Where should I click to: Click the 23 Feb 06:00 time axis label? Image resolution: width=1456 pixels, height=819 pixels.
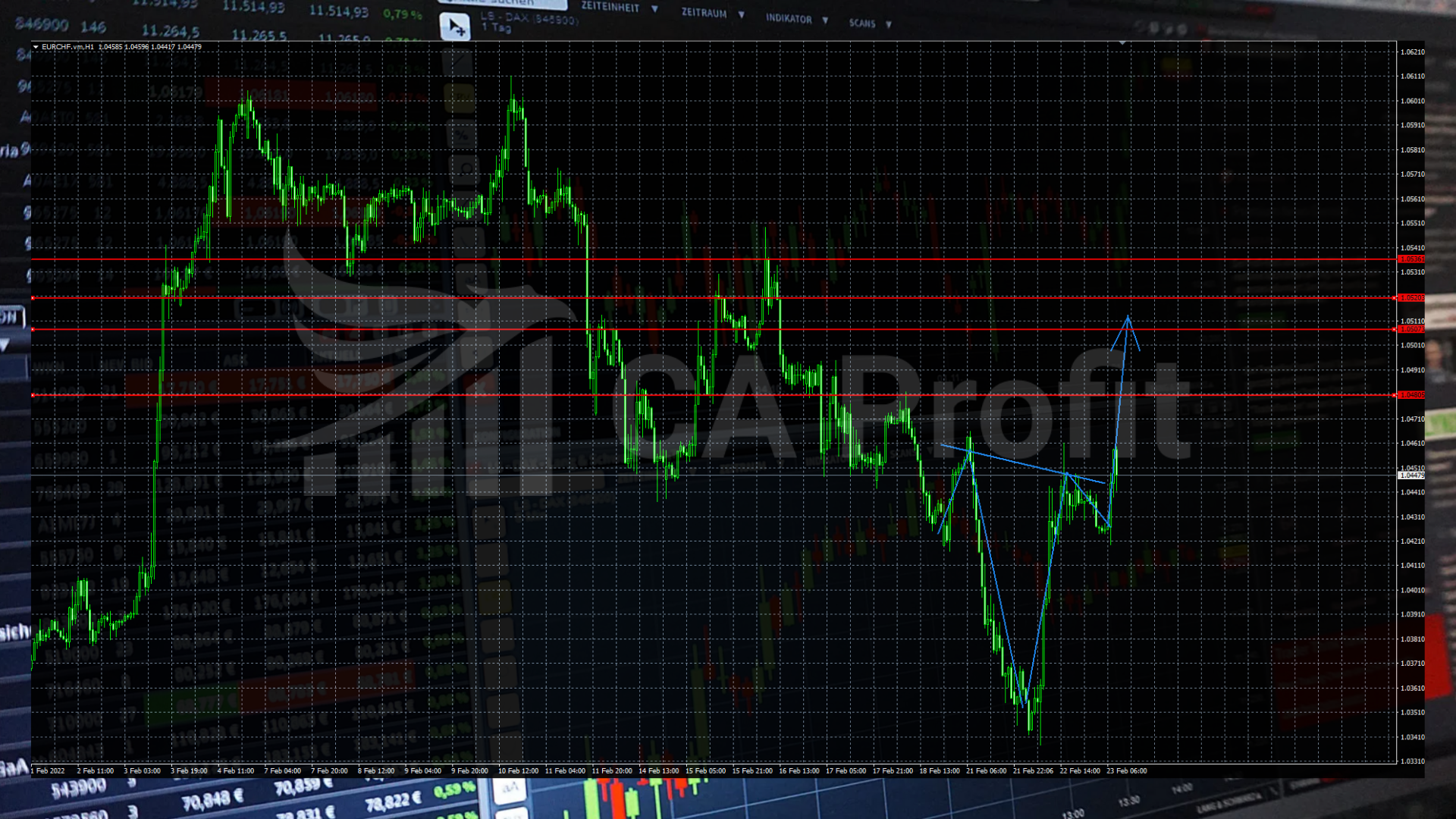(1127, 771)
